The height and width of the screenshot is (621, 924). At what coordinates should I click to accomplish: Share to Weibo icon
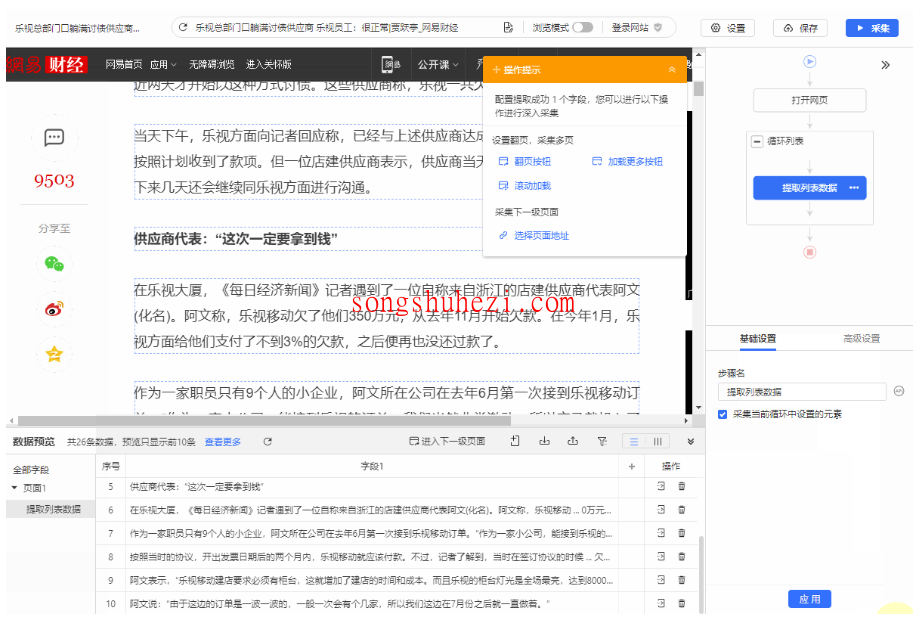pyautogui.click(x=54, y=309)
